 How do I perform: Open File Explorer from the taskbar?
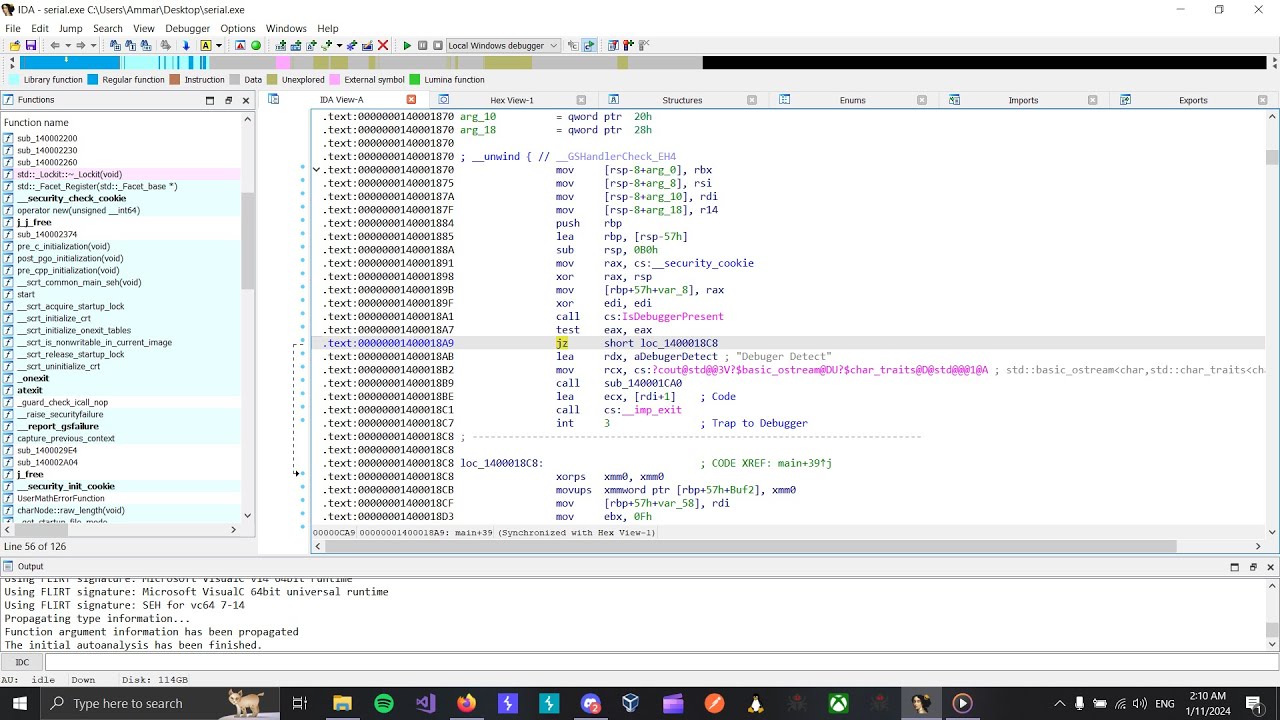click(343, 703)
